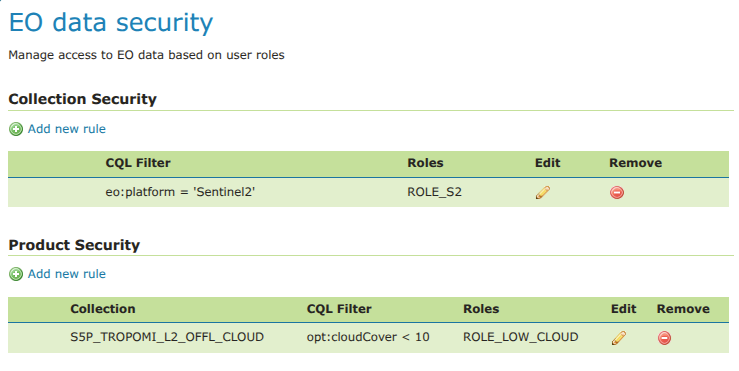The image size is (739, 371).
Task: Open Add new rule link in Collection Security
Action: point(66,129)
